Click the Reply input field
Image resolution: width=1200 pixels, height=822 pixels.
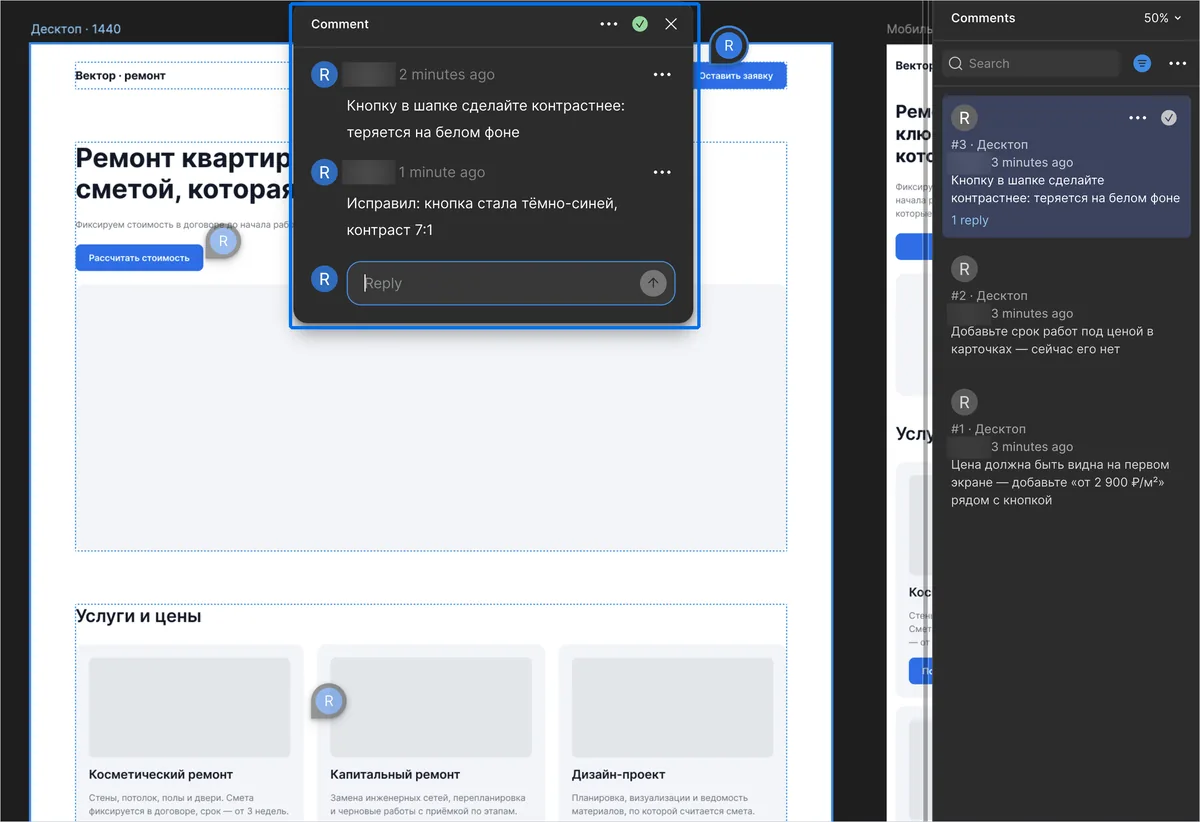pos(511,283)
